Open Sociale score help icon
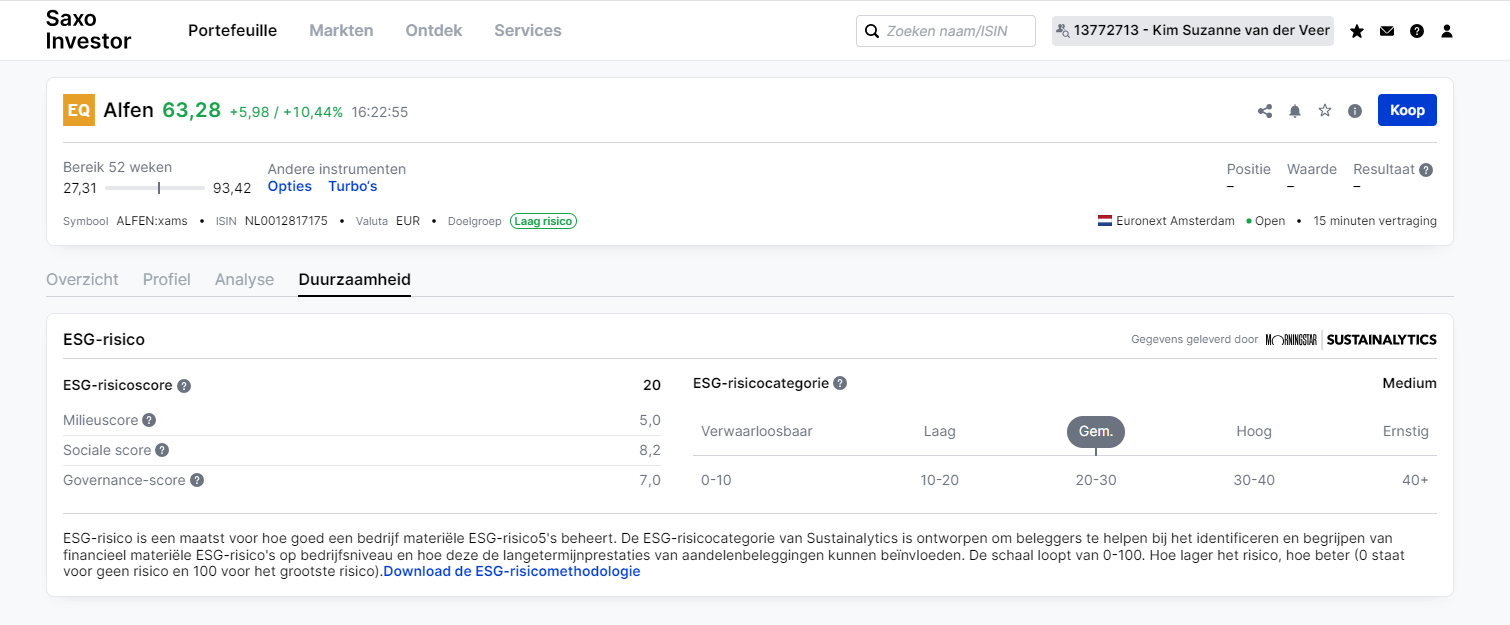Viewport: 1510px width, 625px height. click(x=162, y=450)
